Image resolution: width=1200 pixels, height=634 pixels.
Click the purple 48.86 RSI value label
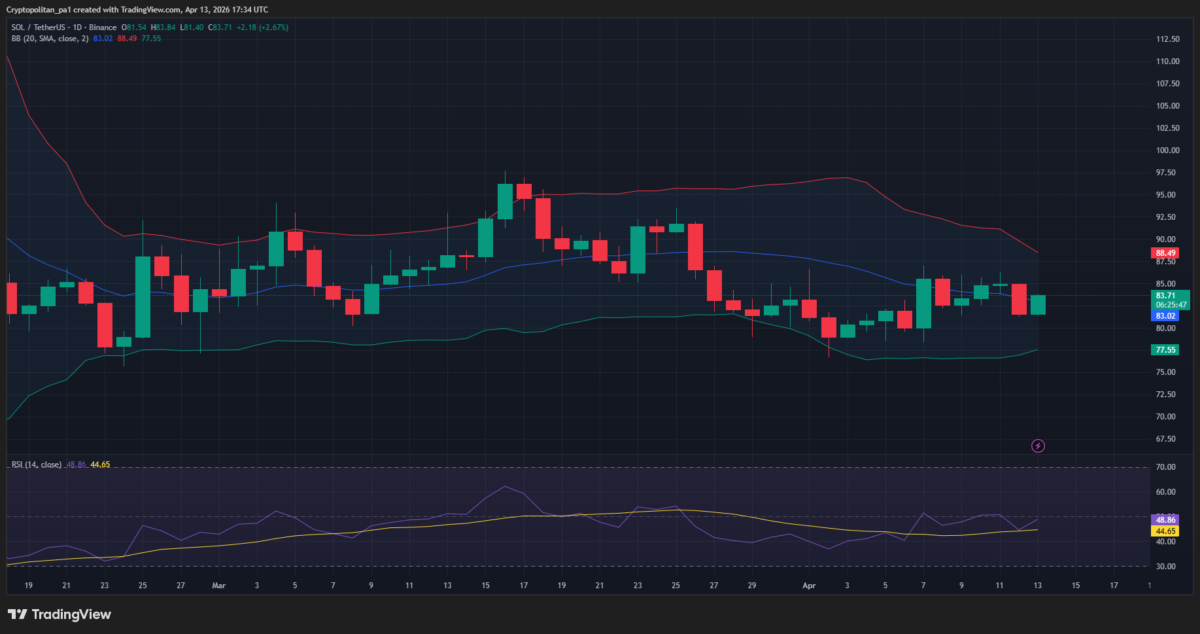point(1163,521)
